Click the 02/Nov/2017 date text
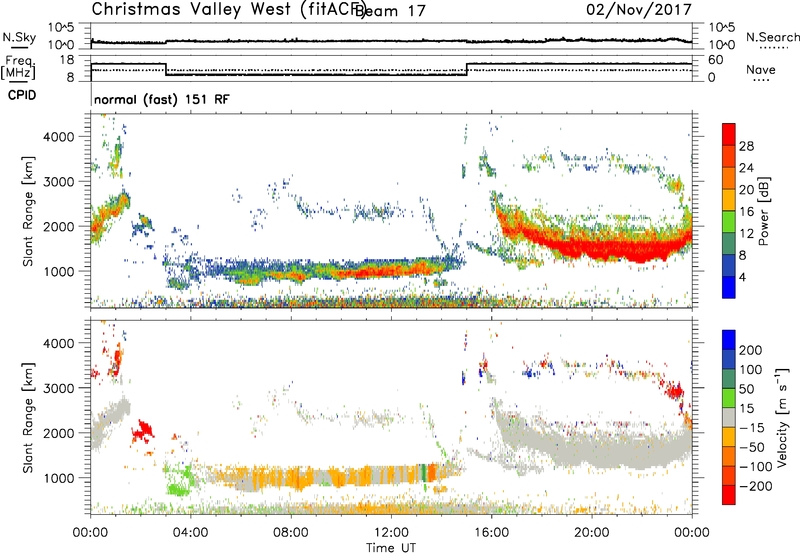This screenshot has width=800, height=554. pyautogui.click(x=639, y=10)
